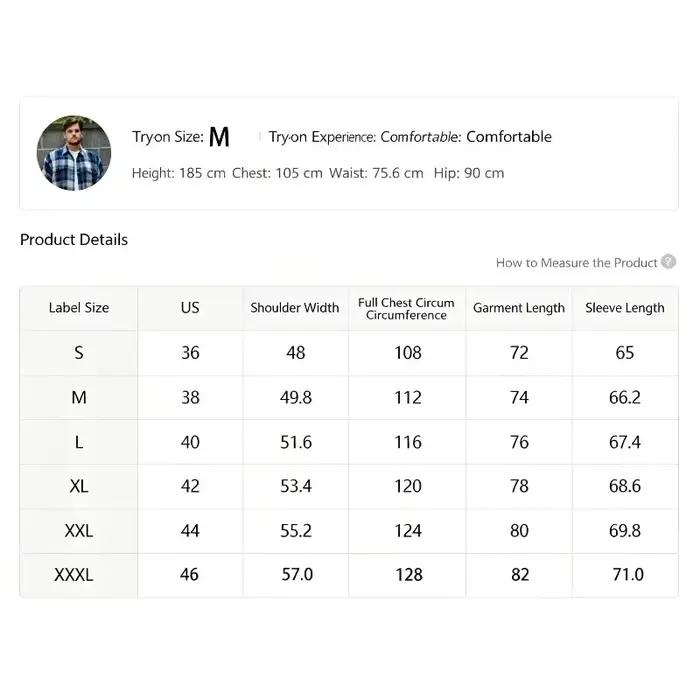Click the Height 185 cm measurement text

(179, 173)
